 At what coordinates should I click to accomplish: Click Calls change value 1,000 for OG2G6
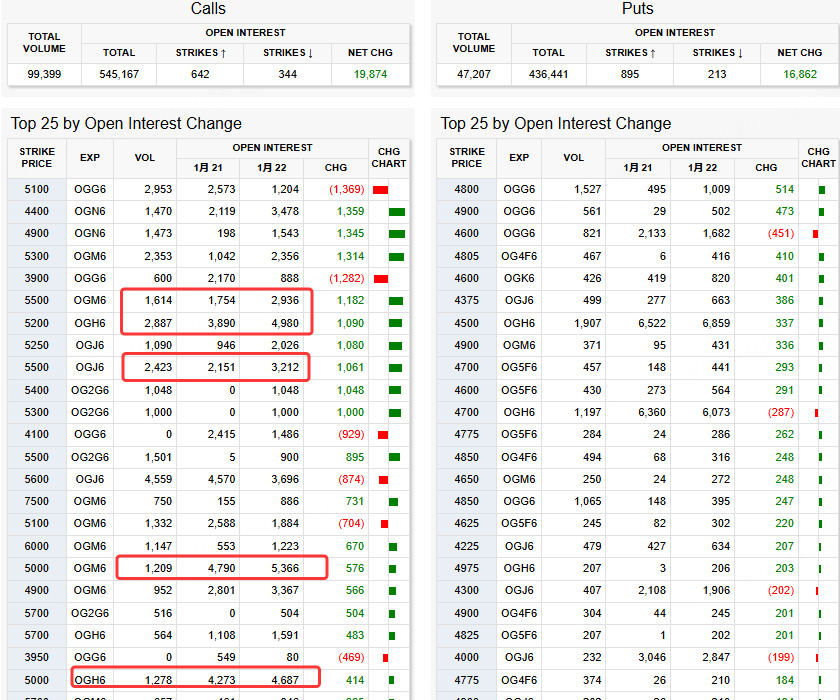tap(350, 412)
